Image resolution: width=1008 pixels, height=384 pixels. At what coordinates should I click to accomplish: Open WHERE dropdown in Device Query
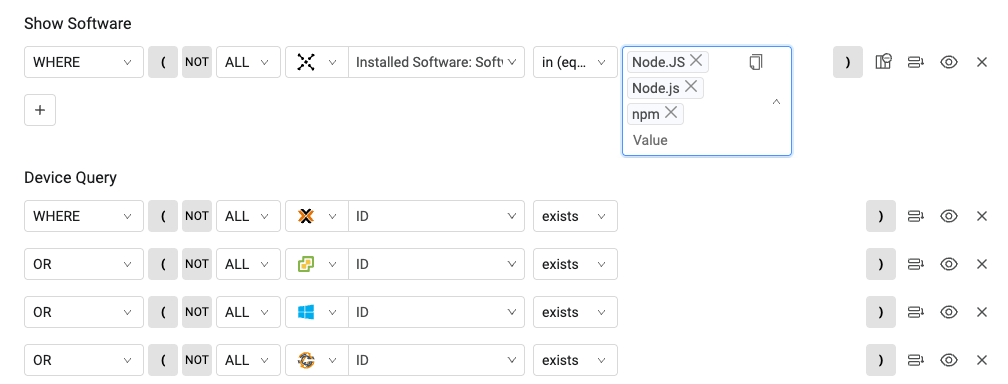click(x=84, y=216)
